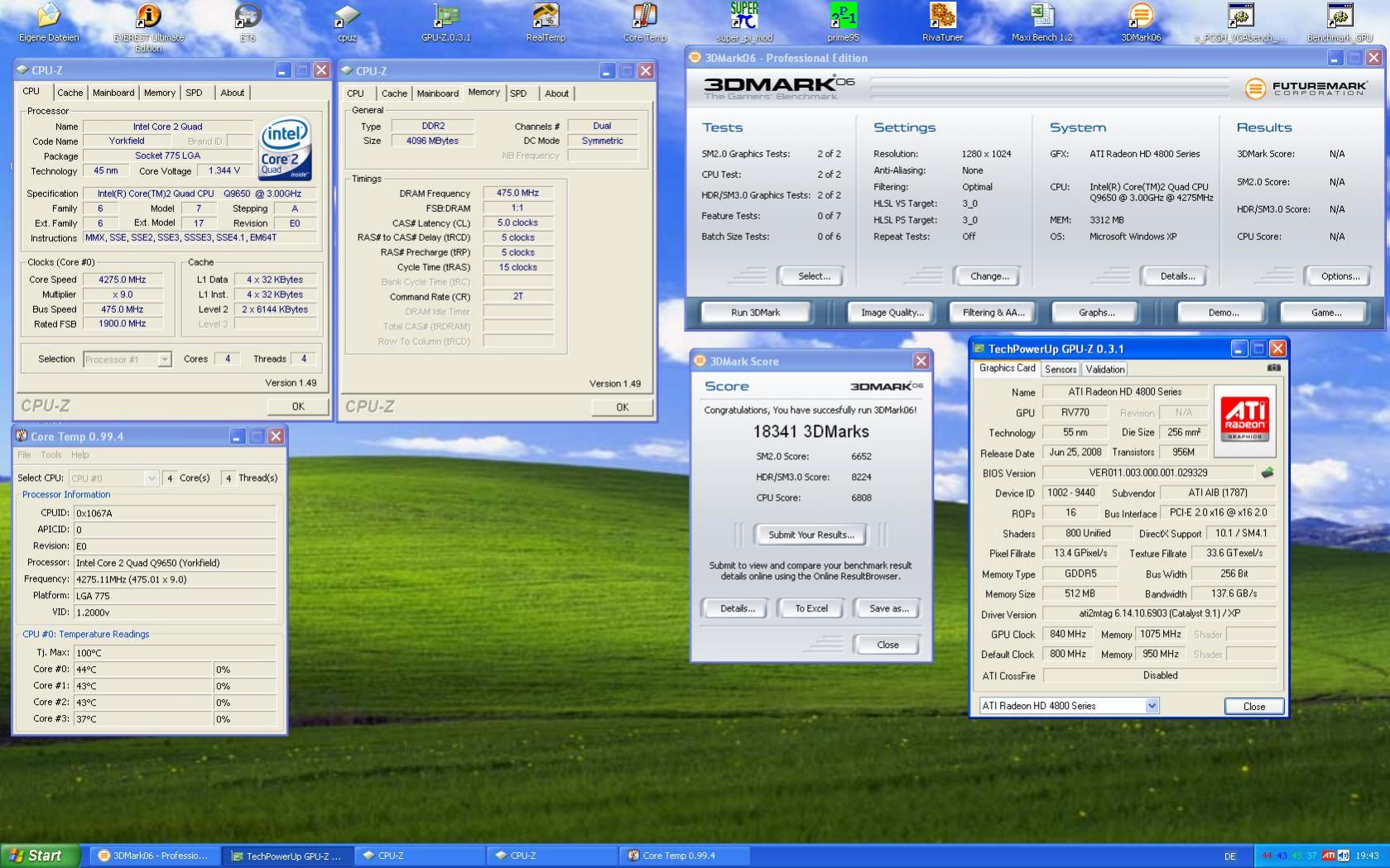Launch RealTemp from the desktop

coord(546,22)
